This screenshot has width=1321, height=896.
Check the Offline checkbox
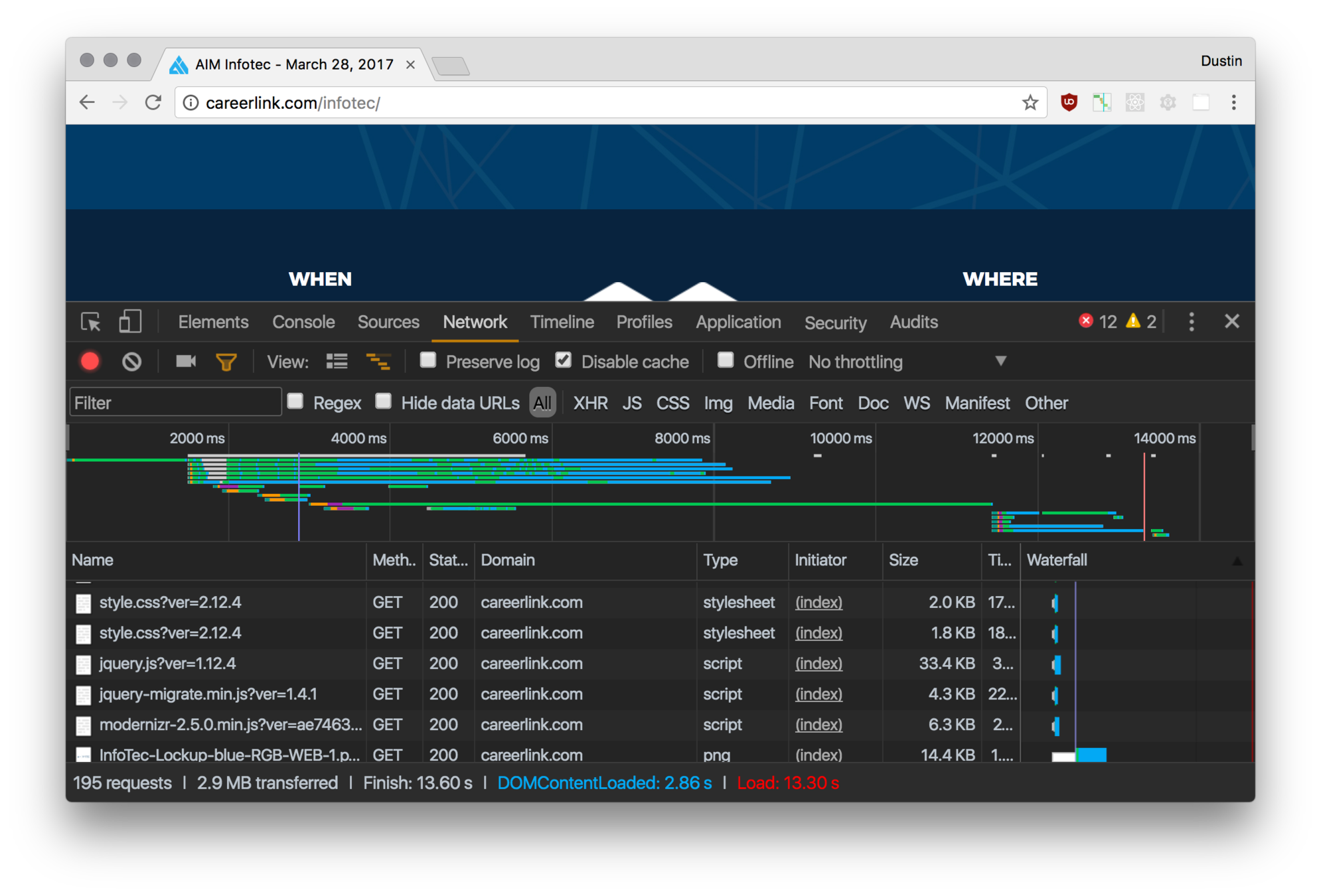[726, 360]
